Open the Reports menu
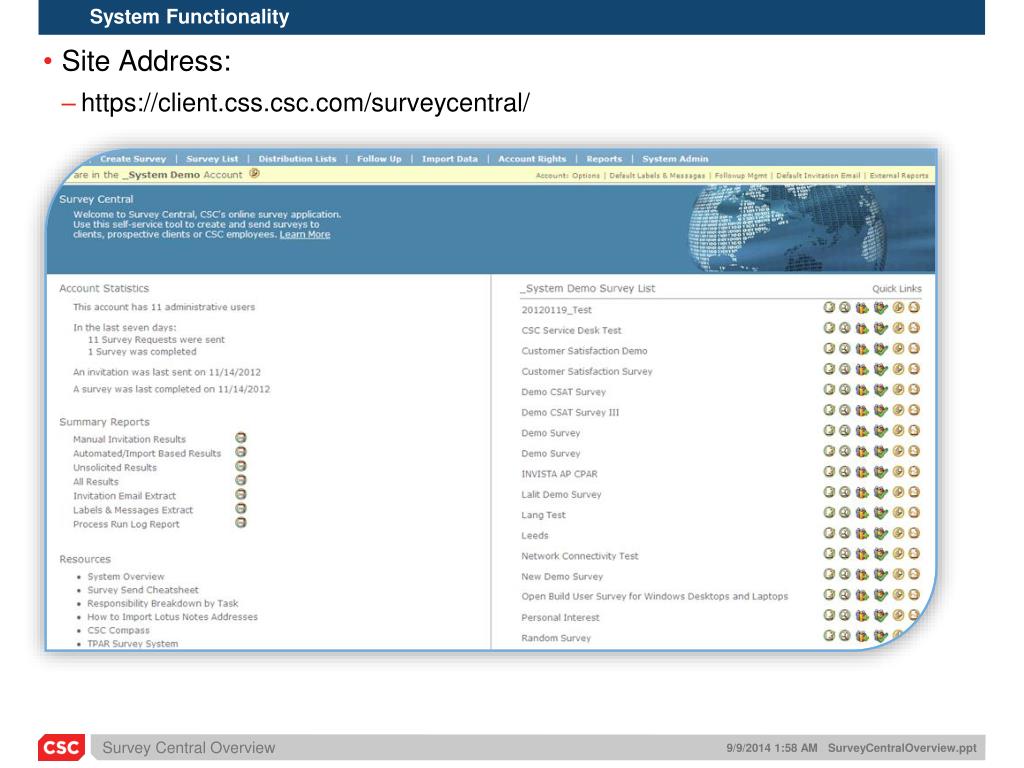Viewport: 1024px width, 768px height. (604, 159)
